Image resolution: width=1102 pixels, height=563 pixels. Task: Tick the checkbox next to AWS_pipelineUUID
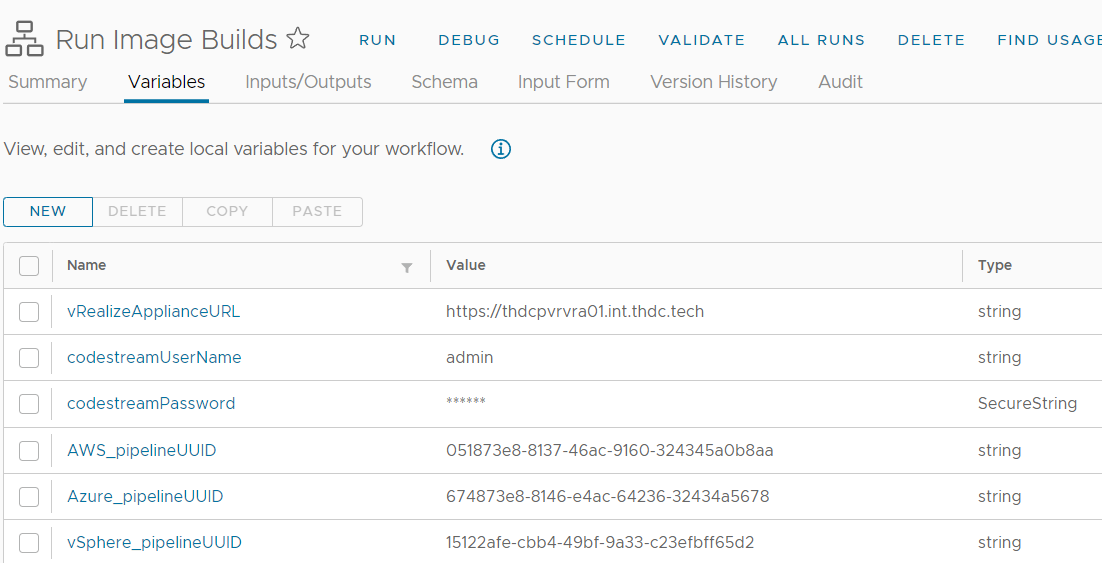(29, 451)
